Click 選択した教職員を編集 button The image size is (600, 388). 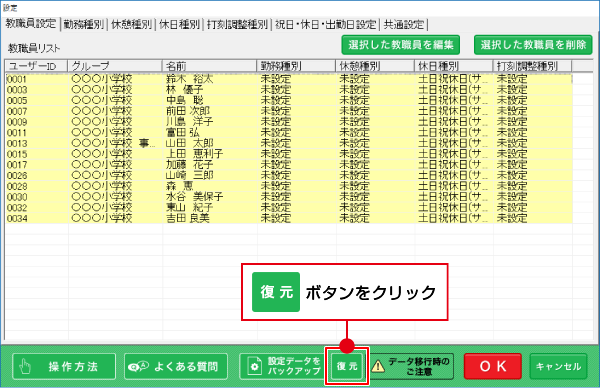click(401, 45)
